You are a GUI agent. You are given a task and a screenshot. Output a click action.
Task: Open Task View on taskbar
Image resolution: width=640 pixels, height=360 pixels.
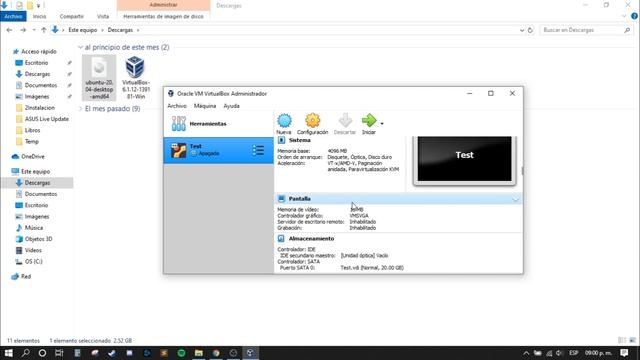pos(59,353)
